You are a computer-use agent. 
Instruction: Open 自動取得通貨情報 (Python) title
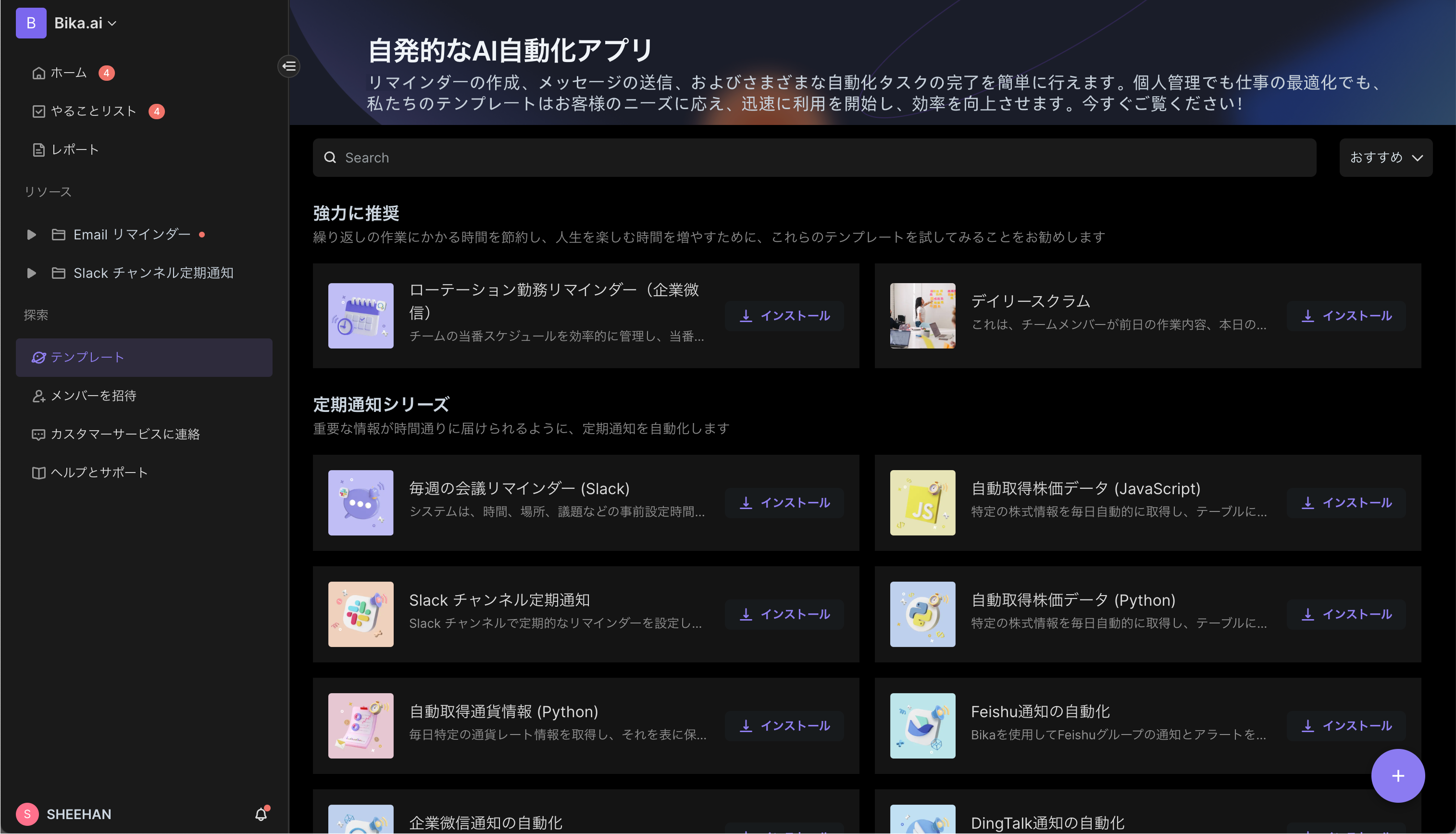point(503,712)
